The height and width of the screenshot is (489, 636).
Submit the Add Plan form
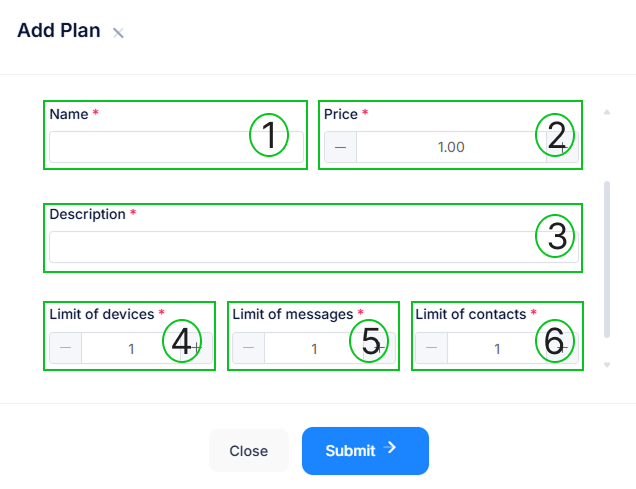[365, 451]
